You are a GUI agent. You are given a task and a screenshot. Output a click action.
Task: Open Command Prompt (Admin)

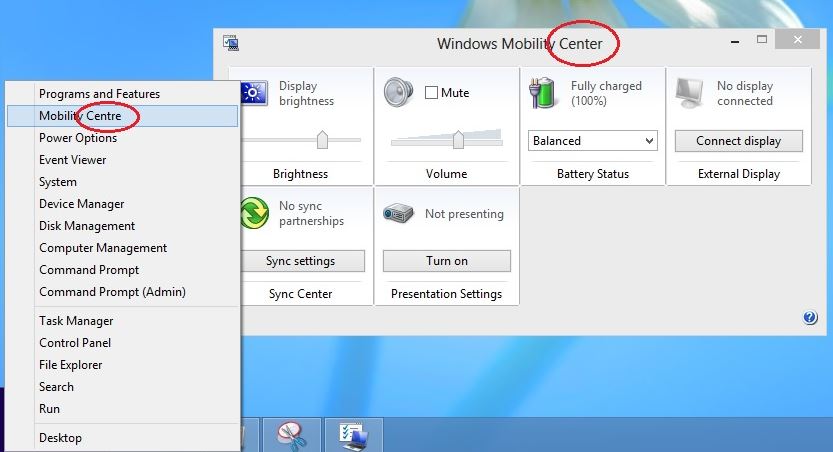123,292
